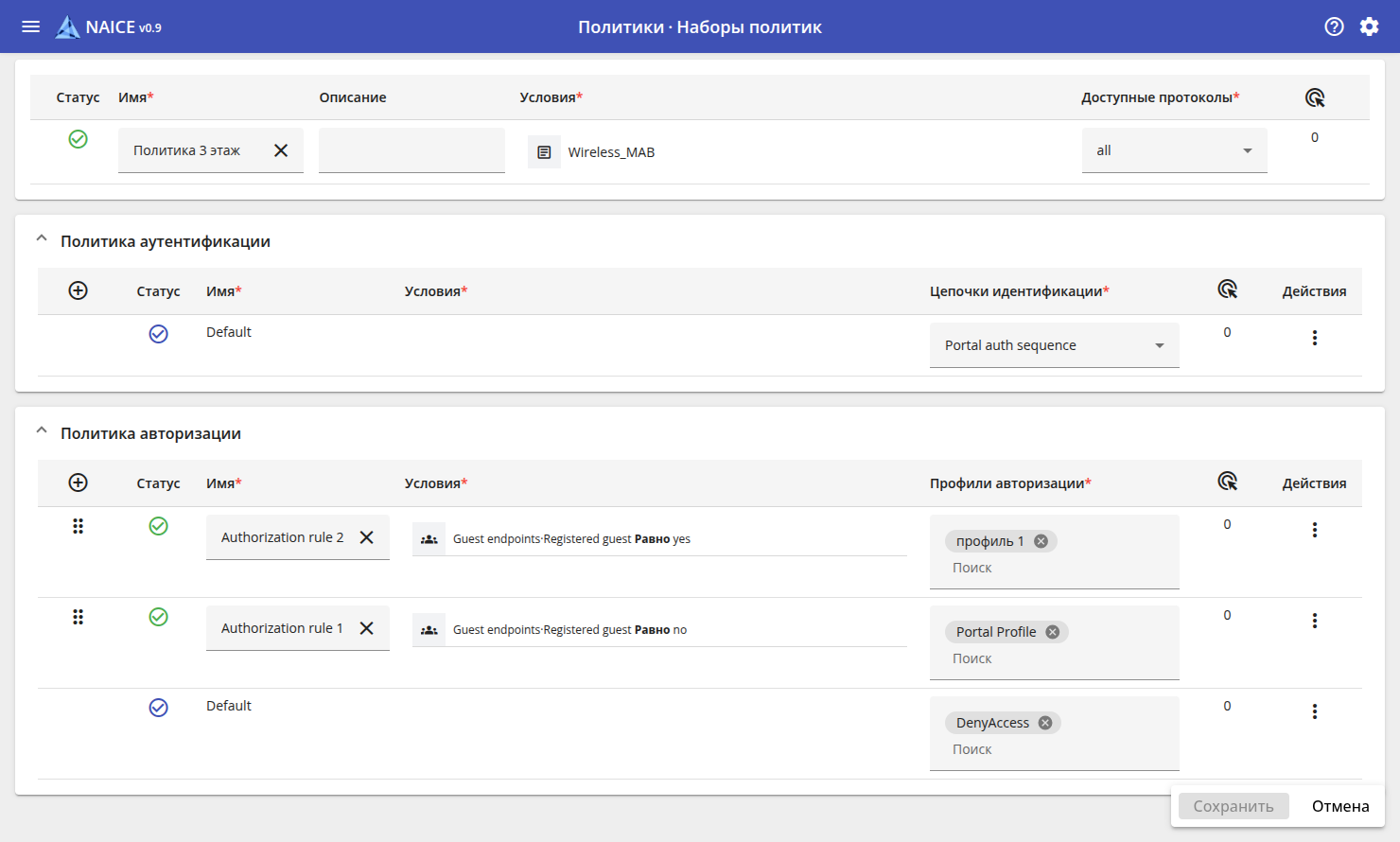Open conditions icon for Wireless_MAB
Screen dimensions: 1400x842
[x=544, y=152]
